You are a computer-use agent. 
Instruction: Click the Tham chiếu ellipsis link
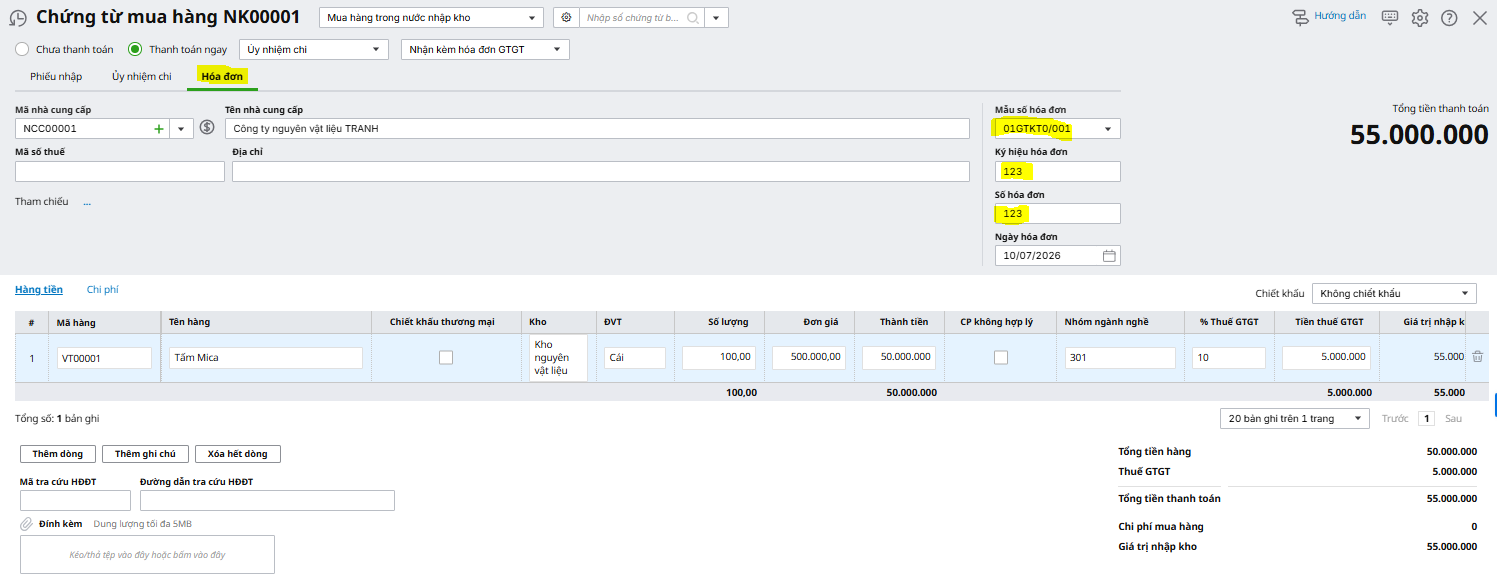click(87, 202)
